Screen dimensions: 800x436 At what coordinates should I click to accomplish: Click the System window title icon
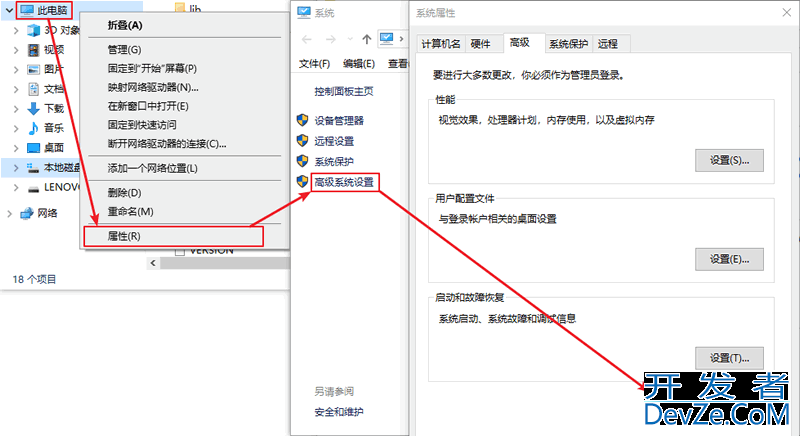[304, 12]
